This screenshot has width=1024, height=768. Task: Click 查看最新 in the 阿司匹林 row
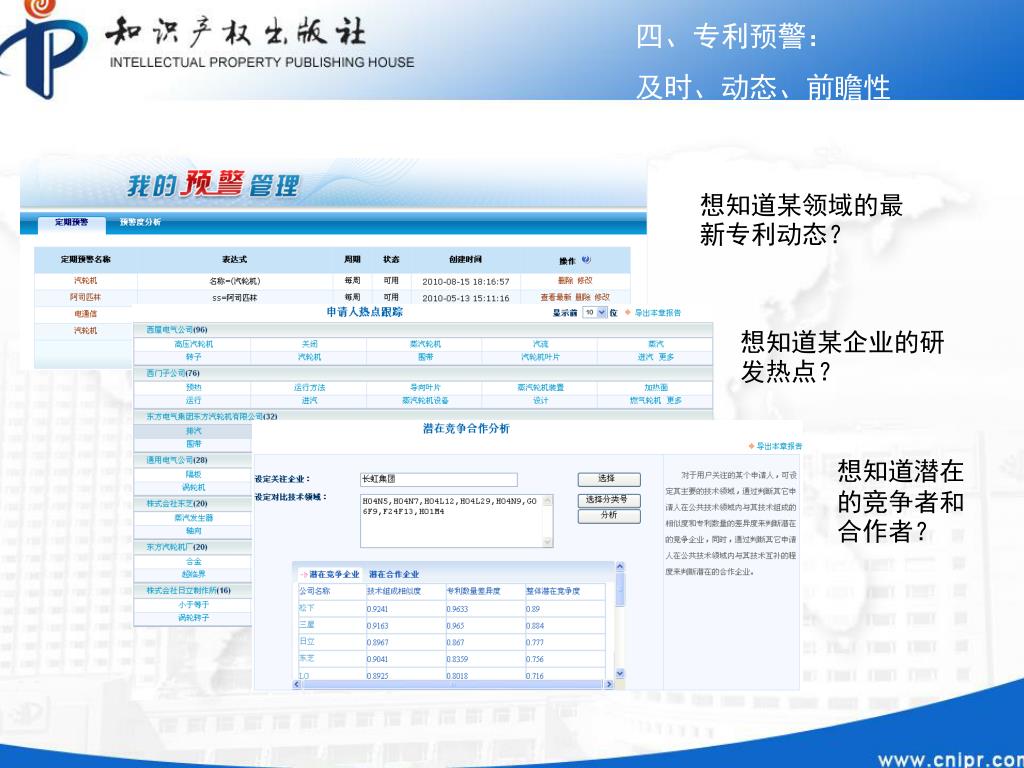[x=556, y=297]
